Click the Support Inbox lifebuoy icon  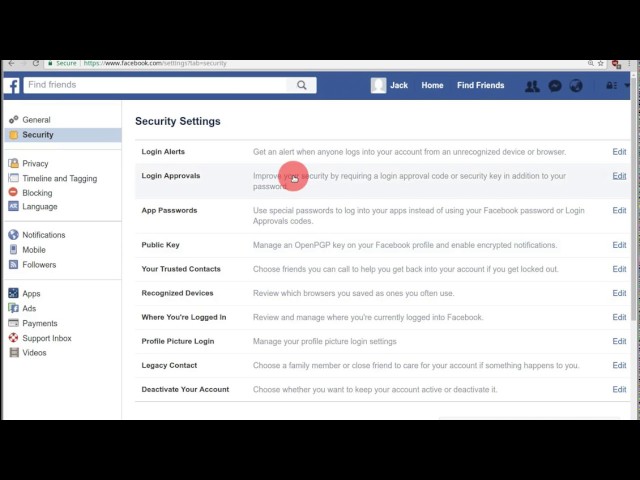[x=13, y=338]
